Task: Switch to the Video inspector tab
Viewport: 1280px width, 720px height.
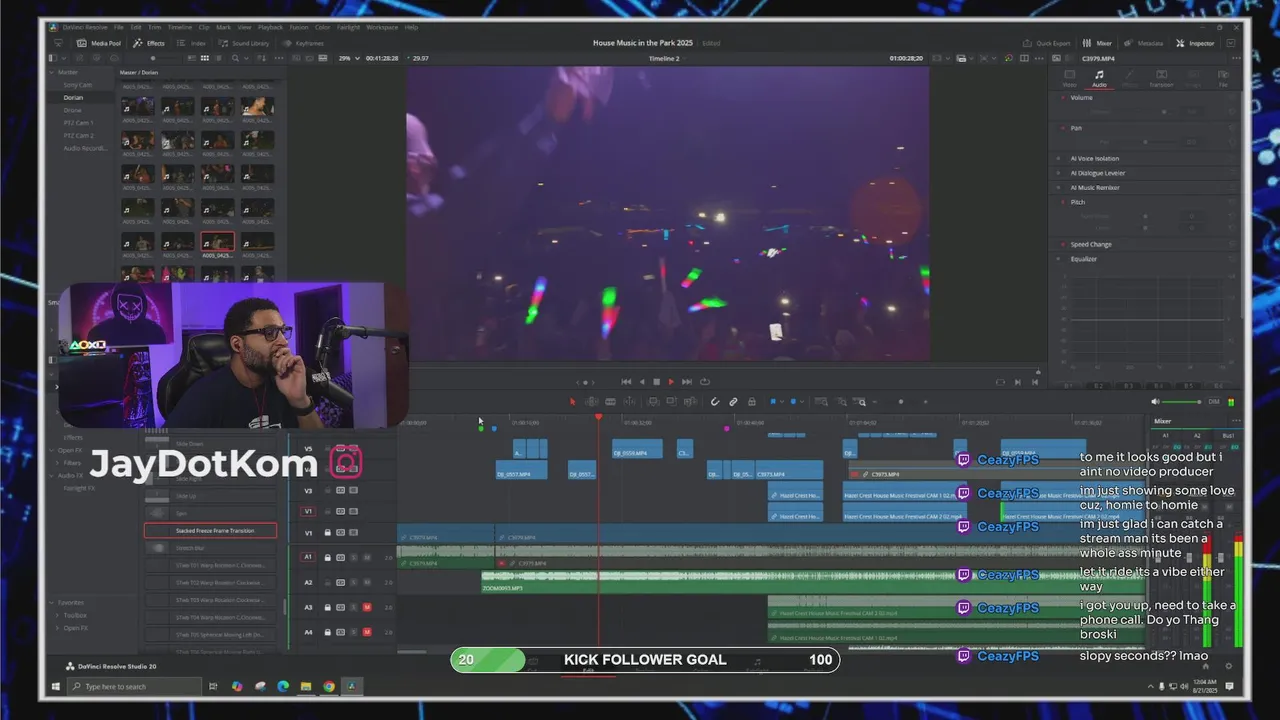Action: point(1069,78)
